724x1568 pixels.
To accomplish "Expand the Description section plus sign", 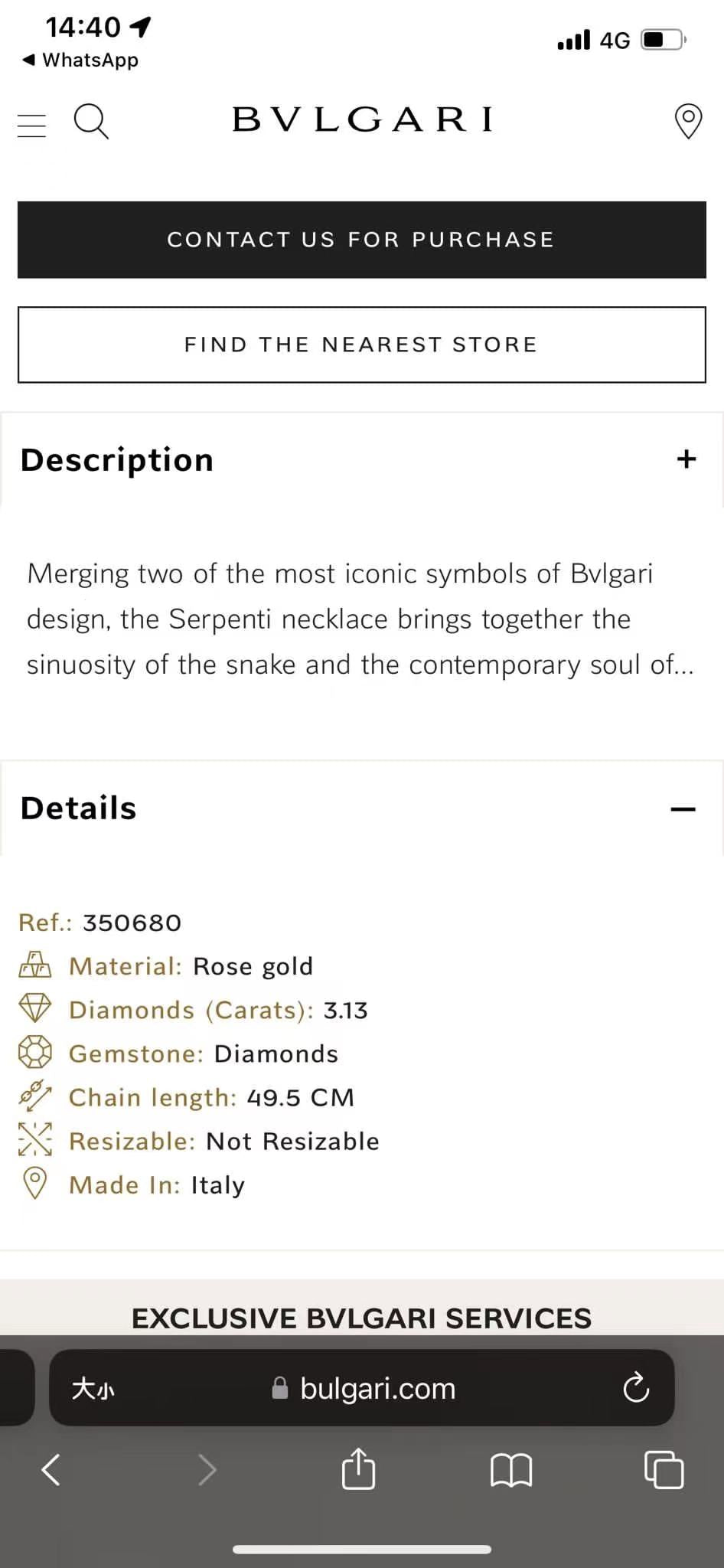I will tap(686, 459).
